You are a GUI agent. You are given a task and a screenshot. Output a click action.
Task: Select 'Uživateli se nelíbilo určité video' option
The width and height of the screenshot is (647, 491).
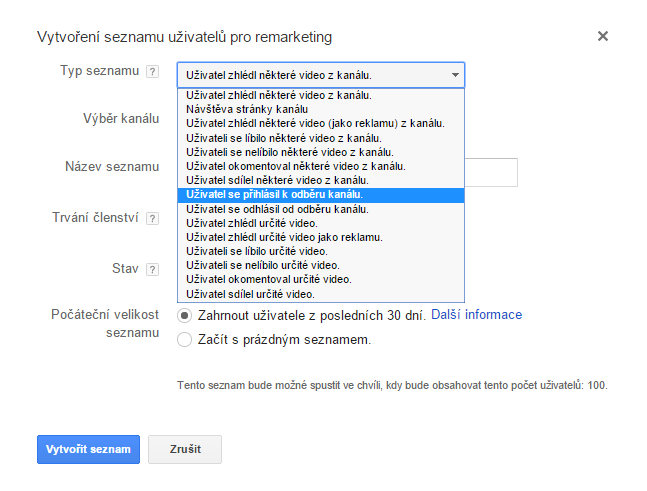(x=321, y=265)
